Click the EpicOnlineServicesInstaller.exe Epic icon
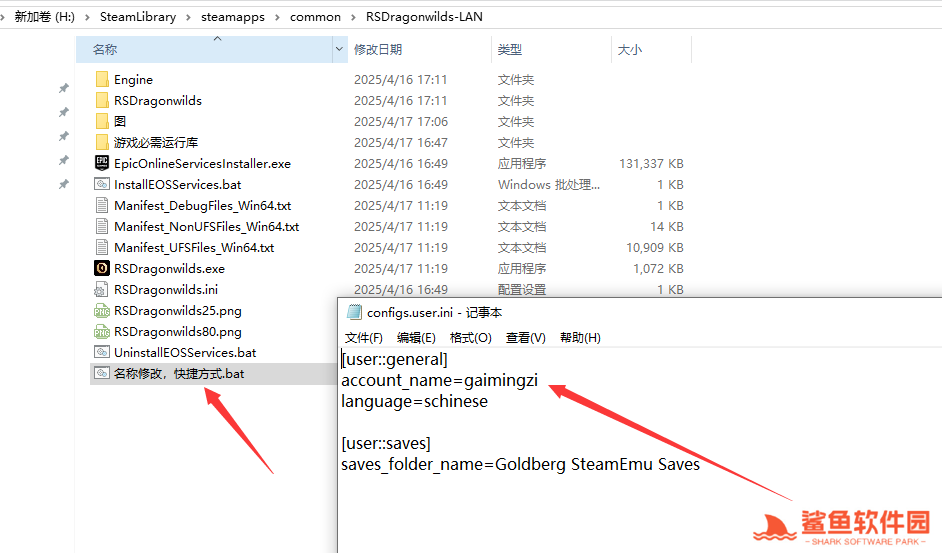The height and width of the screenshot is (553, 942). [x=102, y=163]
